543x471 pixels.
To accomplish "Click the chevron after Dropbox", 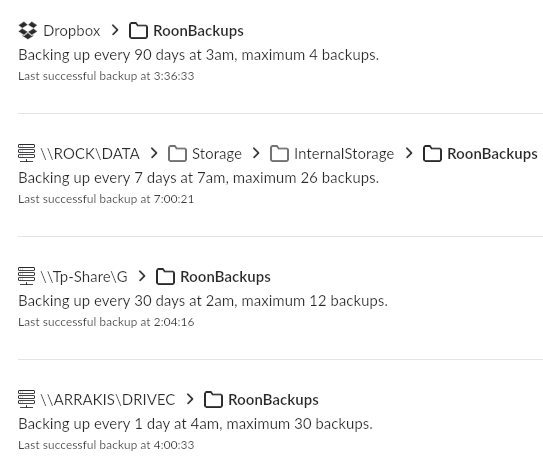I will point(115,30).
